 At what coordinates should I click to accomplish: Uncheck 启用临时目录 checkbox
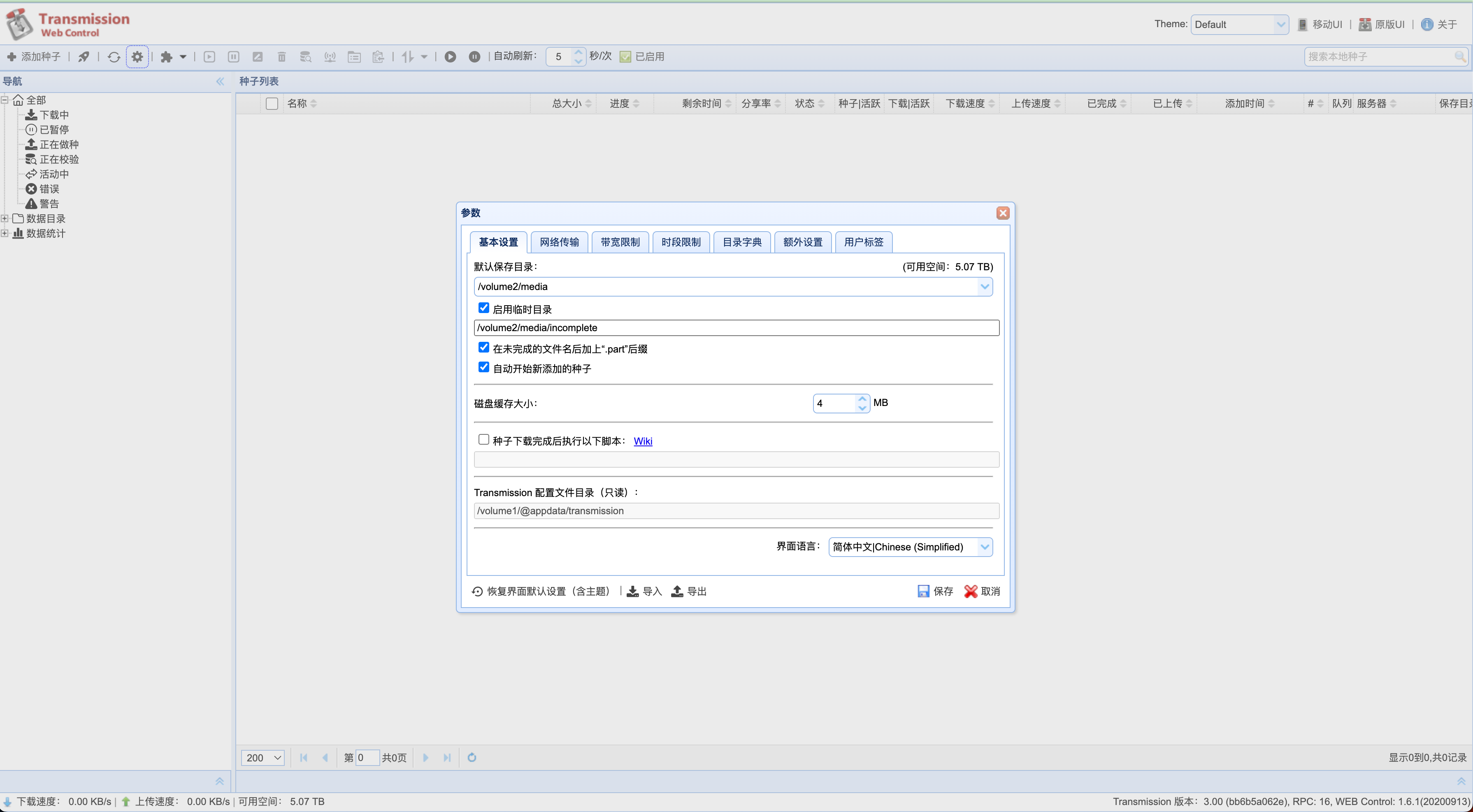tap(484, 308)
